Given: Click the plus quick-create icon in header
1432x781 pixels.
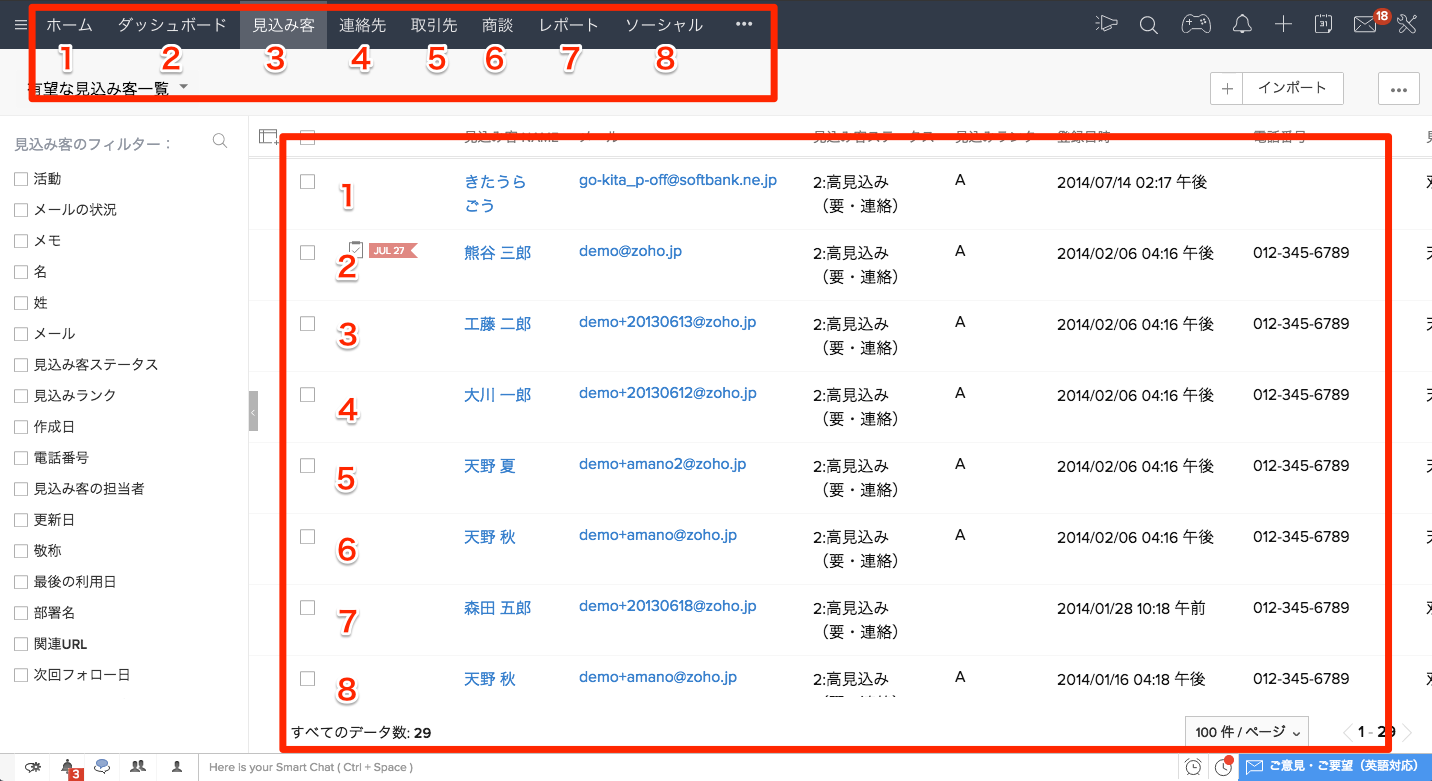Looking at the screenshot, I should pos(1284,25).
